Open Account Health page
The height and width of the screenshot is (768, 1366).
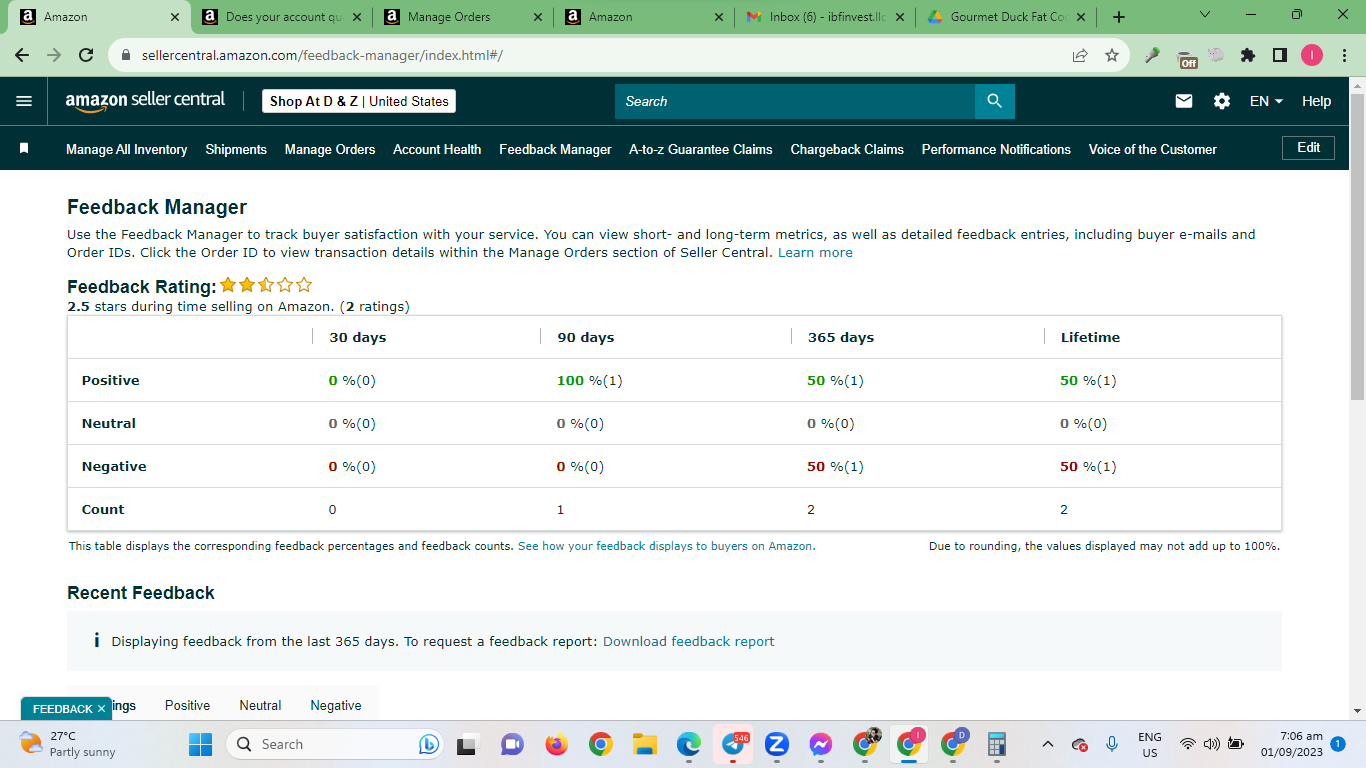point(437,149)
